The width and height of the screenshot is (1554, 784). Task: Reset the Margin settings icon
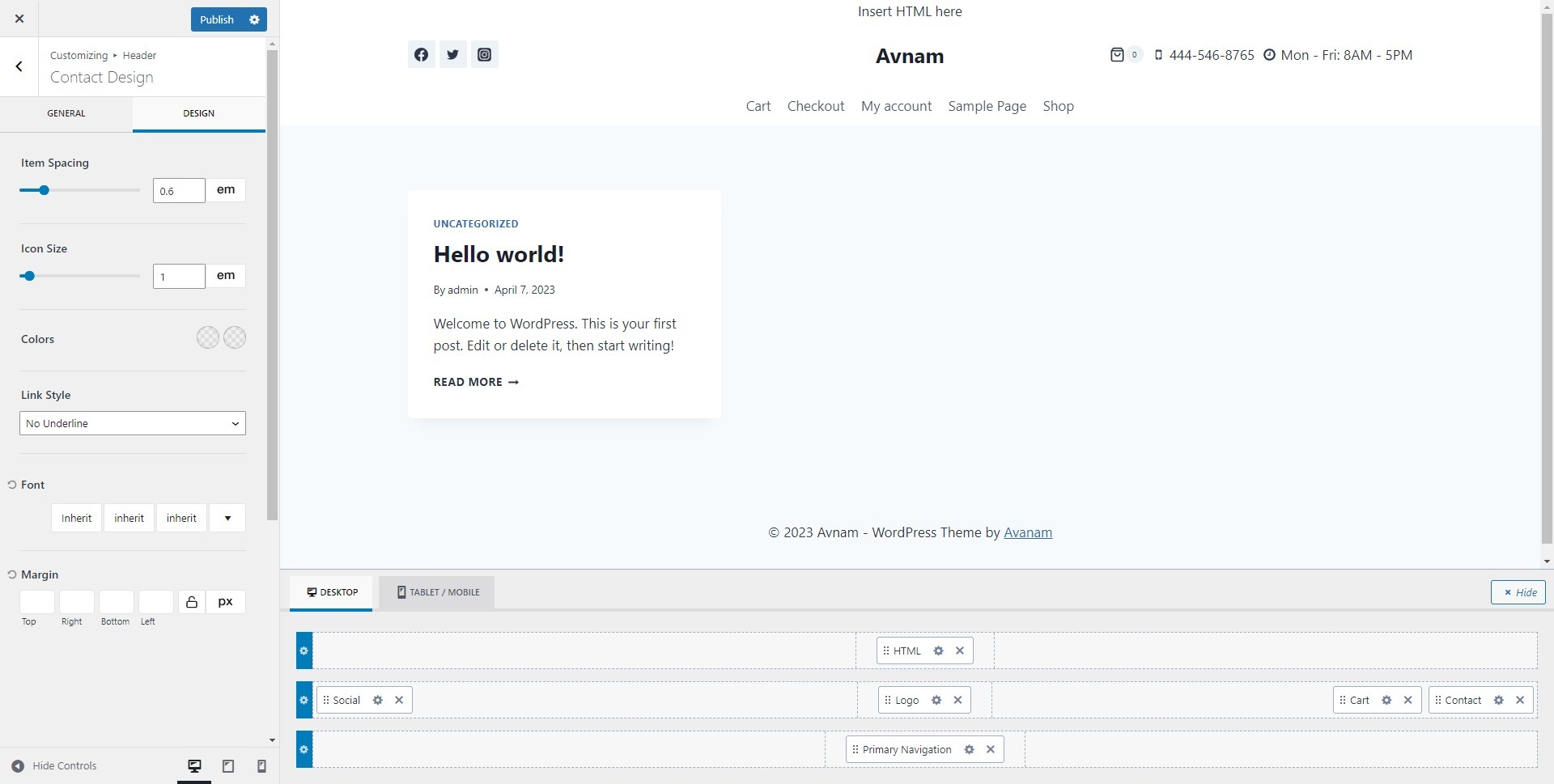12,574
